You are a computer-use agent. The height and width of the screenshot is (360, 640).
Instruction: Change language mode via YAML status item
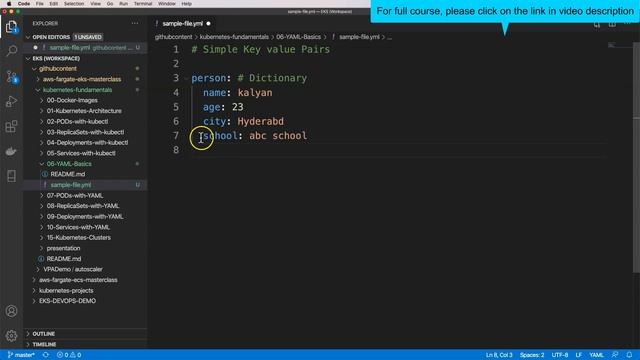pyautogui.click(x=596, y=355)
